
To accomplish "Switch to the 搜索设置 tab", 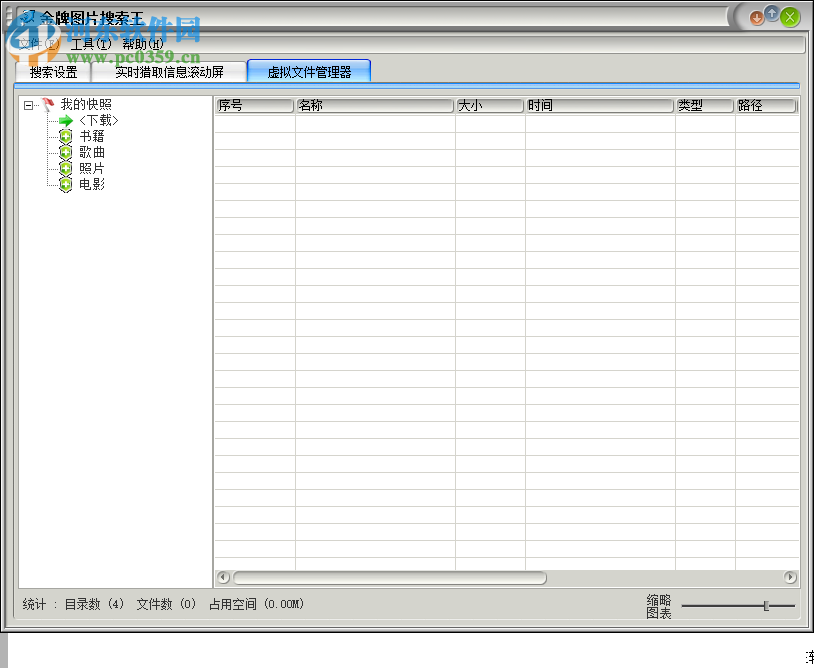I will tap(52, 70).
